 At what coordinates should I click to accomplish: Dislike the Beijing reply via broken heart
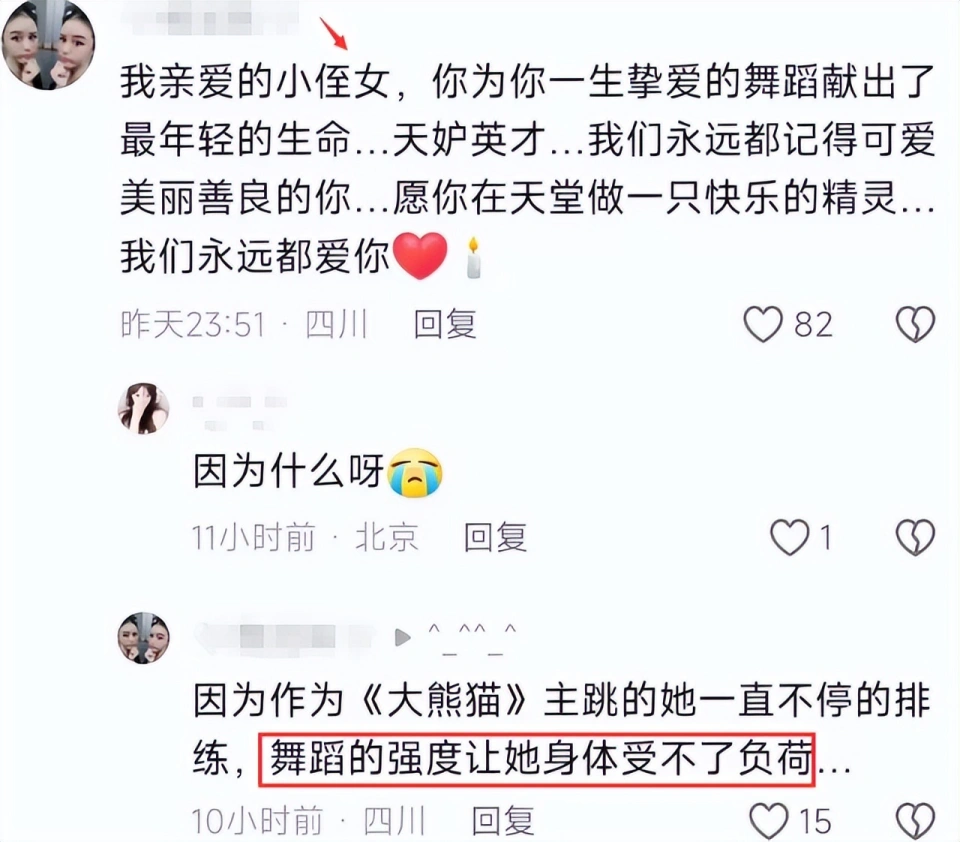(916, 537)
